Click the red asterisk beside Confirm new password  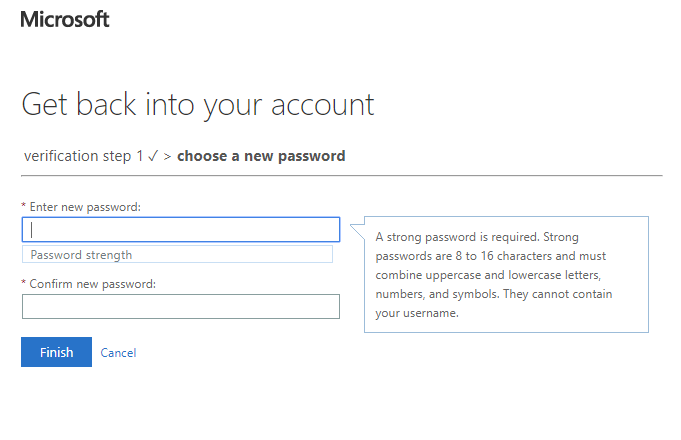pos(23,284)
